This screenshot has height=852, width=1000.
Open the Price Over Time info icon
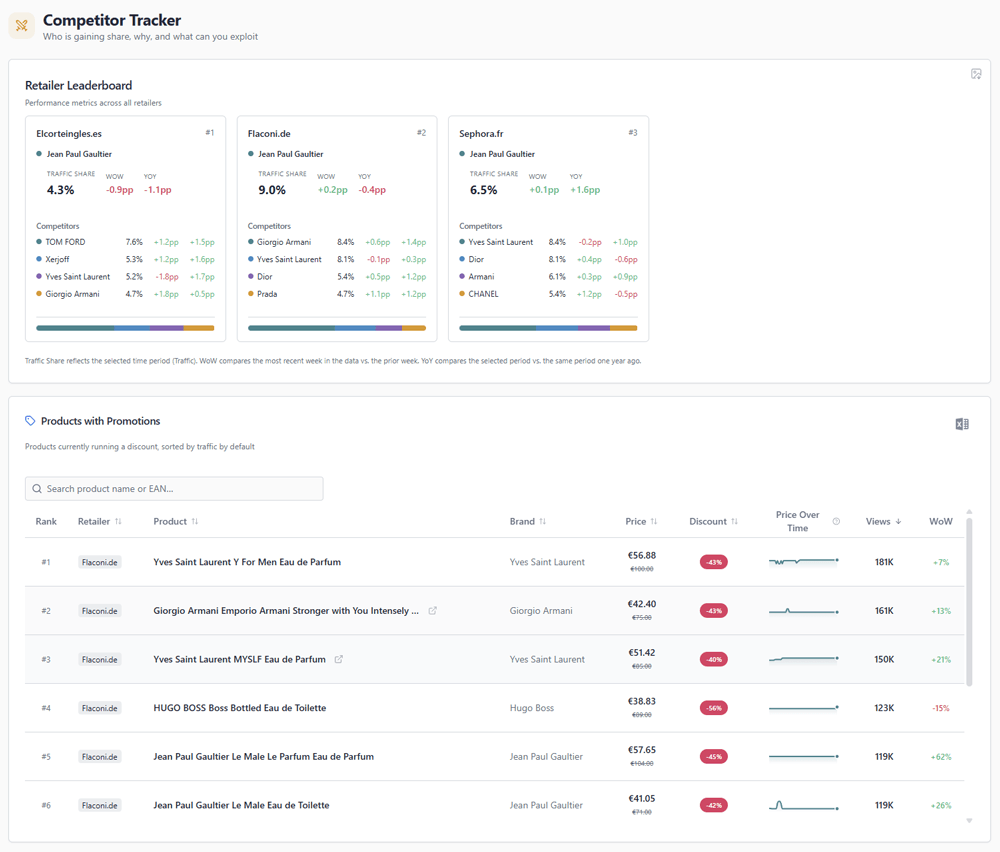pyautogui.click(x=836, y=522)
